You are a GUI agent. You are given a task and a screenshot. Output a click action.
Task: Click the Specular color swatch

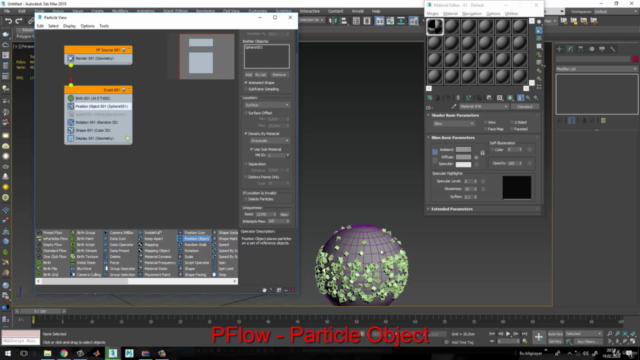tap(463, 164)
